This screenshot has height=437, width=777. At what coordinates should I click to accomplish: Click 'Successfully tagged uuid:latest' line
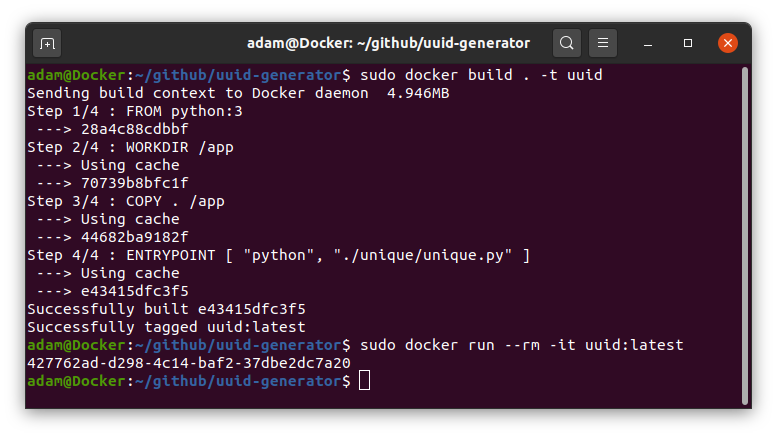[166, 328]
